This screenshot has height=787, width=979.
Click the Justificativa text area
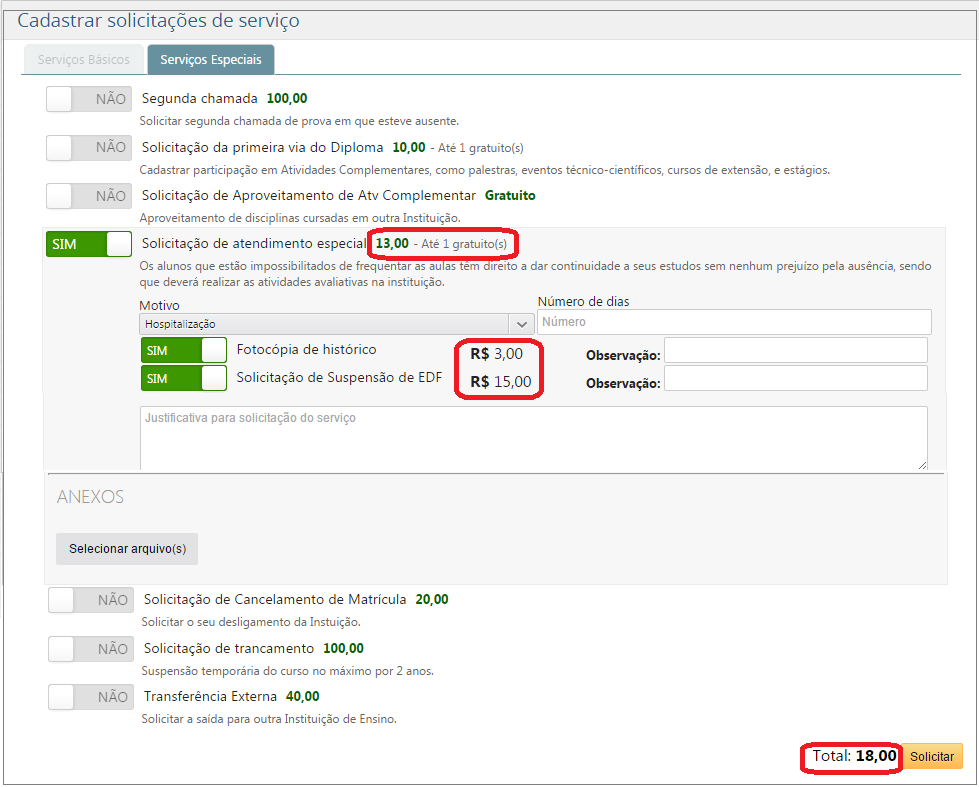click(x=533, y=437)
